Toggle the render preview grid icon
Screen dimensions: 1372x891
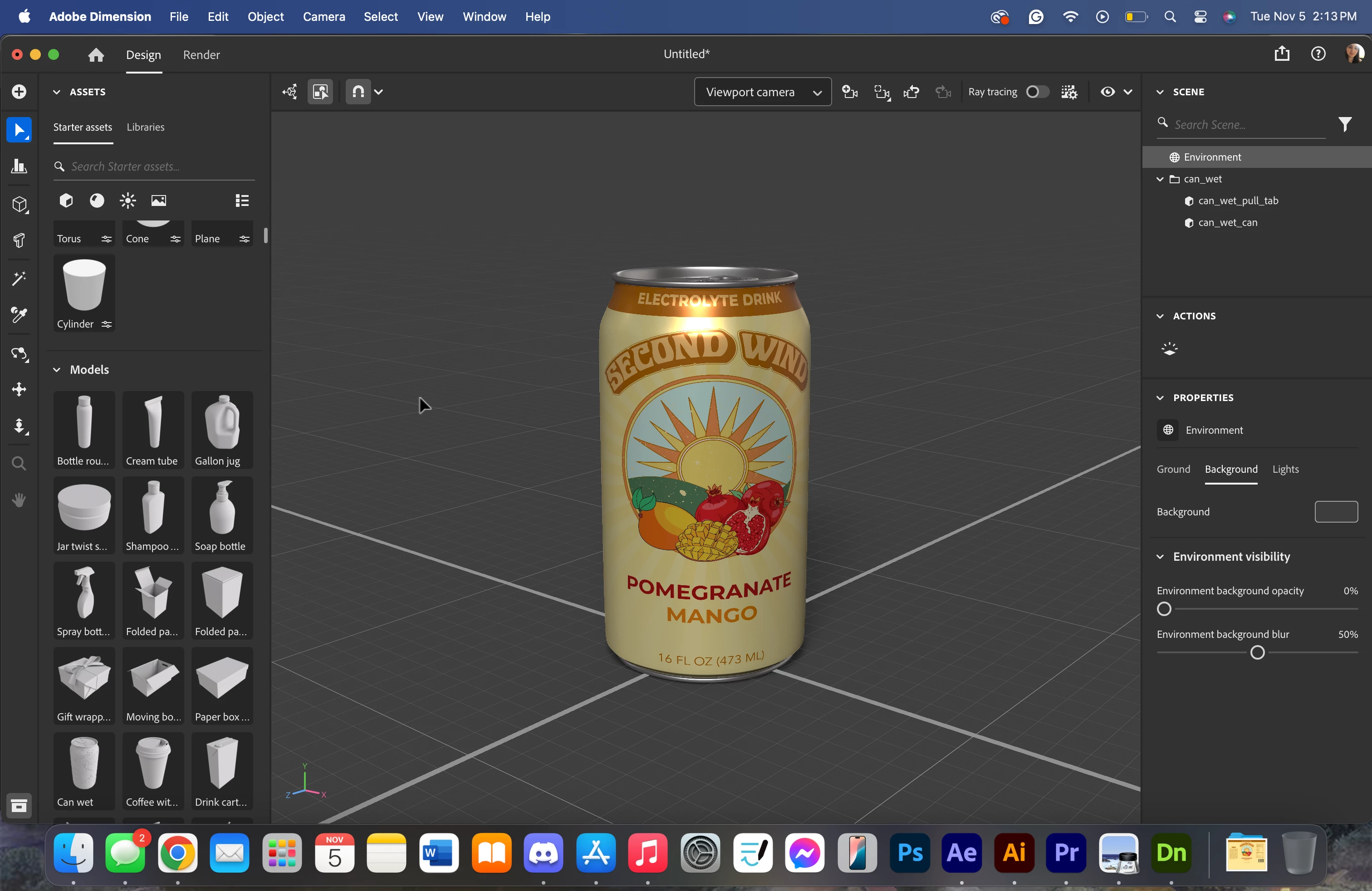point(1069,92)
